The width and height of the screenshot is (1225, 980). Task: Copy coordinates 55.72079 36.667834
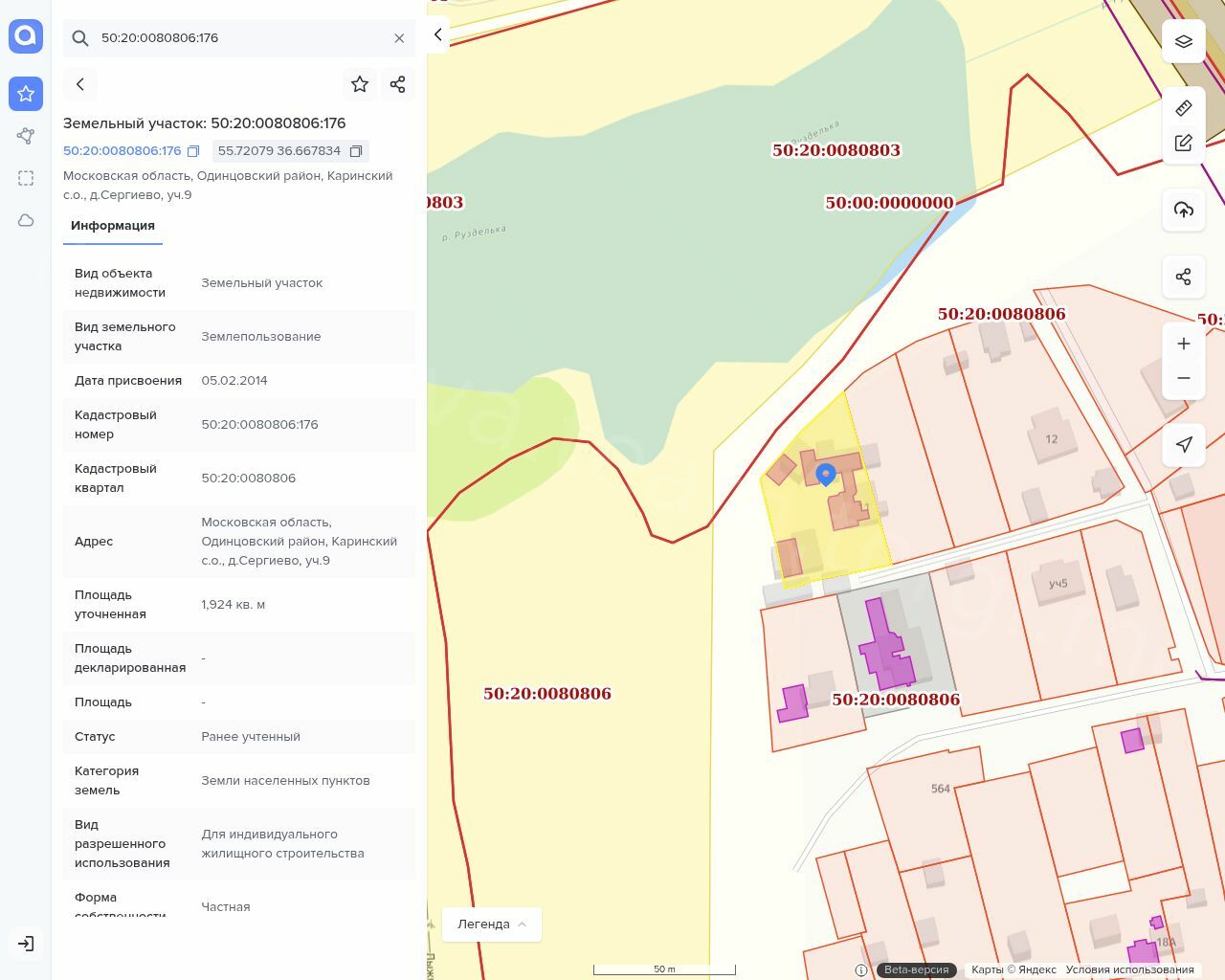[x=356, y=151]
